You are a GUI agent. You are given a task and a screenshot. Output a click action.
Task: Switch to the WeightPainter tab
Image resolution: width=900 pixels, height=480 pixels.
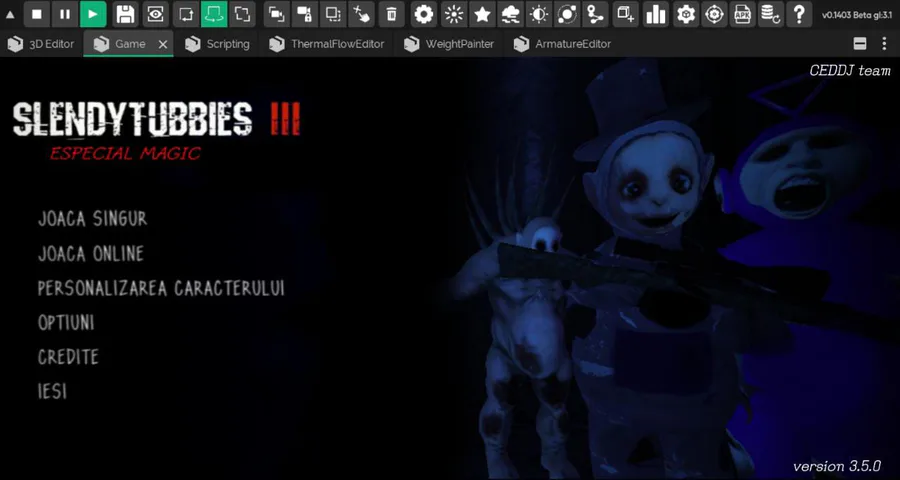coord(449,44)
